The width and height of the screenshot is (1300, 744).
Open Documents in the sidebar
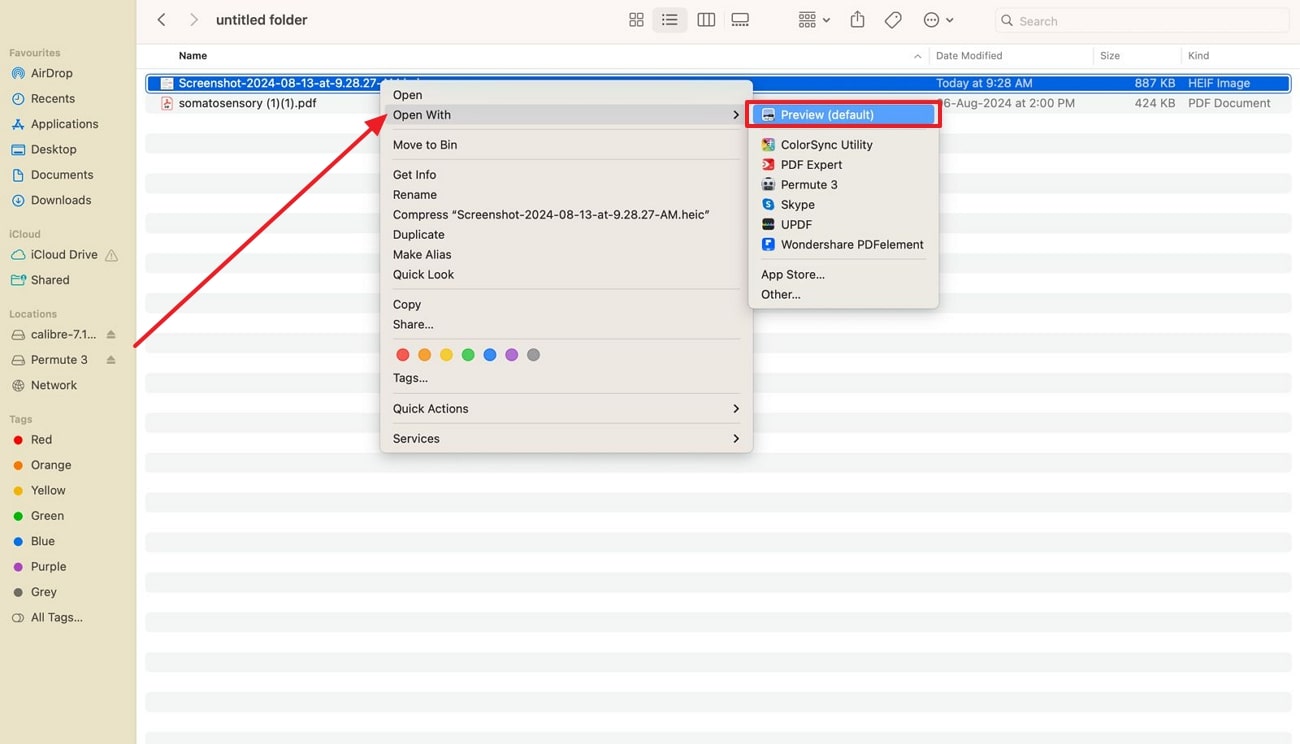point(52,174)
